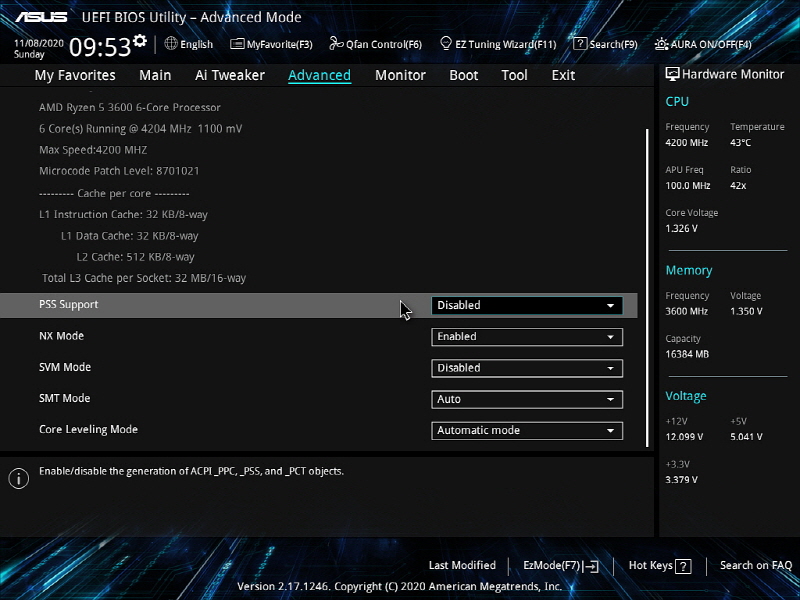The width and height of the screenshot is (800, 600).
Task: Open the NX Mode dropdown
Action: tap(527, 337)
